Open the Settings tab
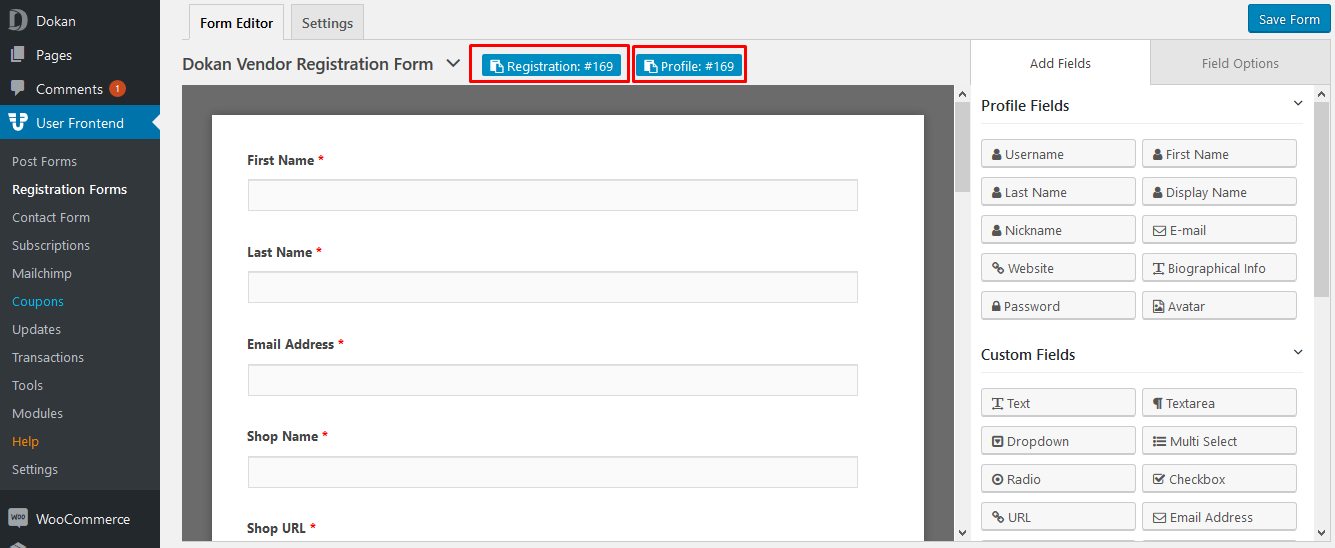 [327, 23]
